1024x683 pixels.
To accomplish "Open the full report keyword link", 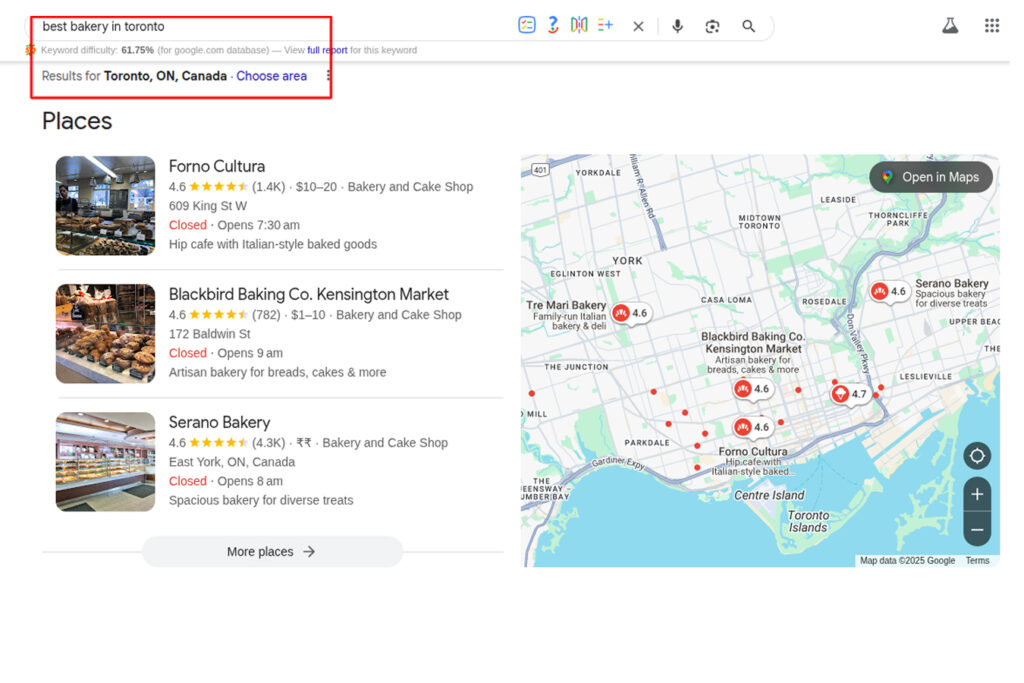I will click(x=327, y=50).
